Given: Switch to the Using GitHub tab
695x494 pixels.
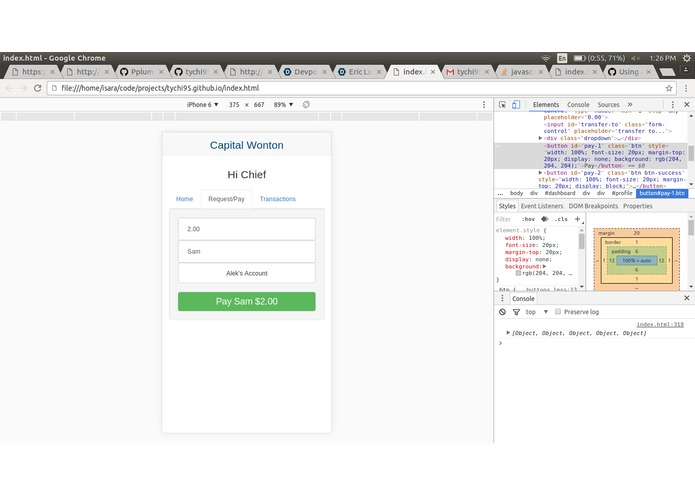Looking at the screenshot, I should coord(630,71).
